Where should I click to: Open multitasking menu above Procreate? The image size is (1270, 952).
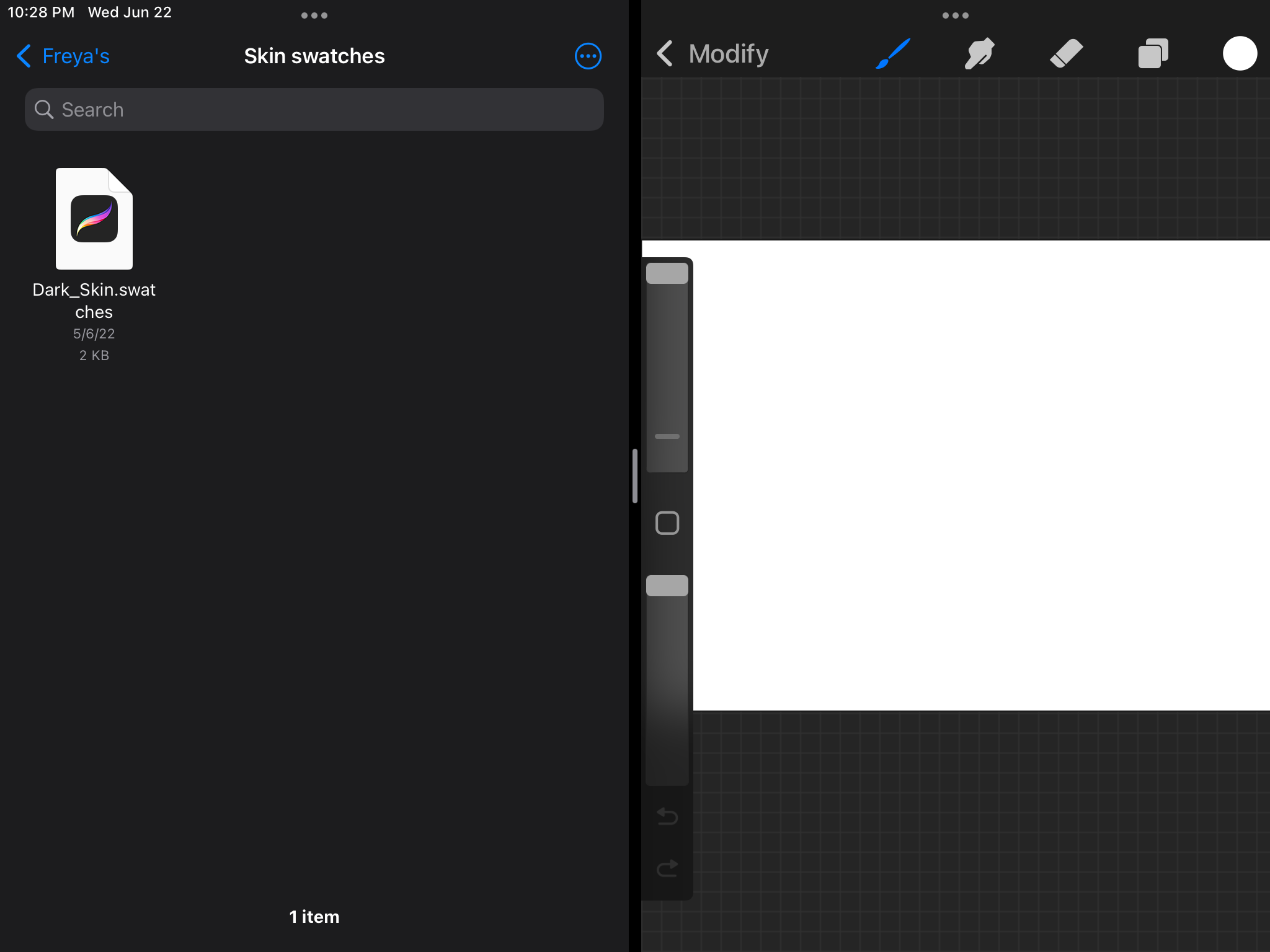[x=955, y=15]
